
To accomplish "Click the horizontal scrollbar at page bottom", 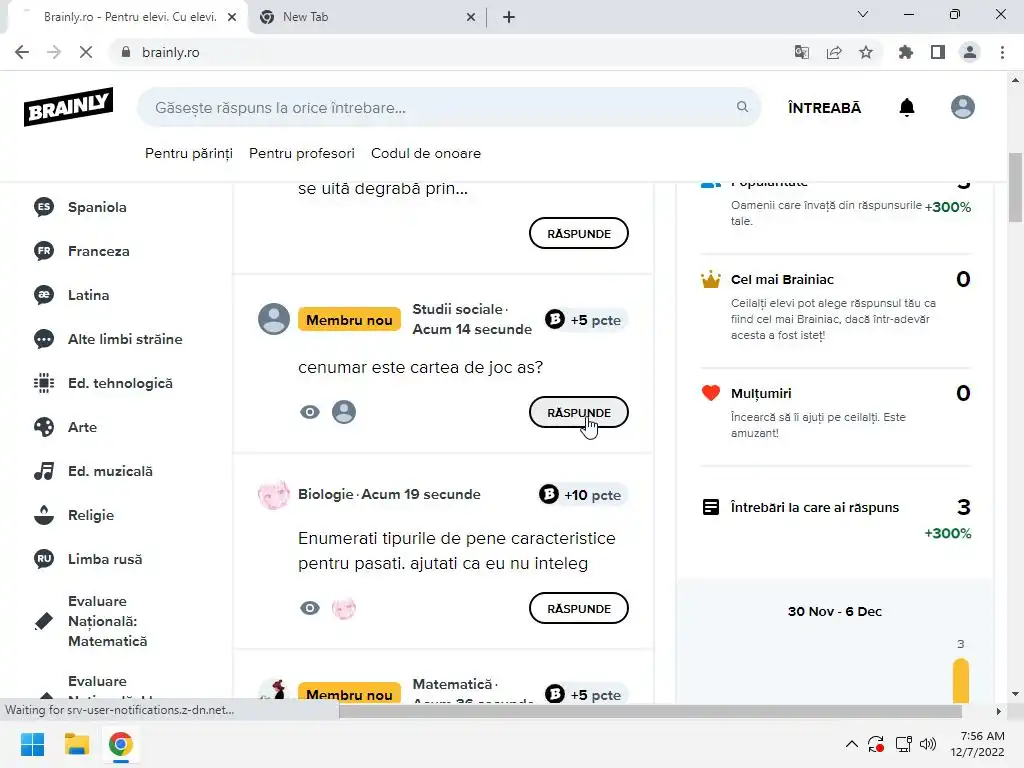I will coord(650,711).
